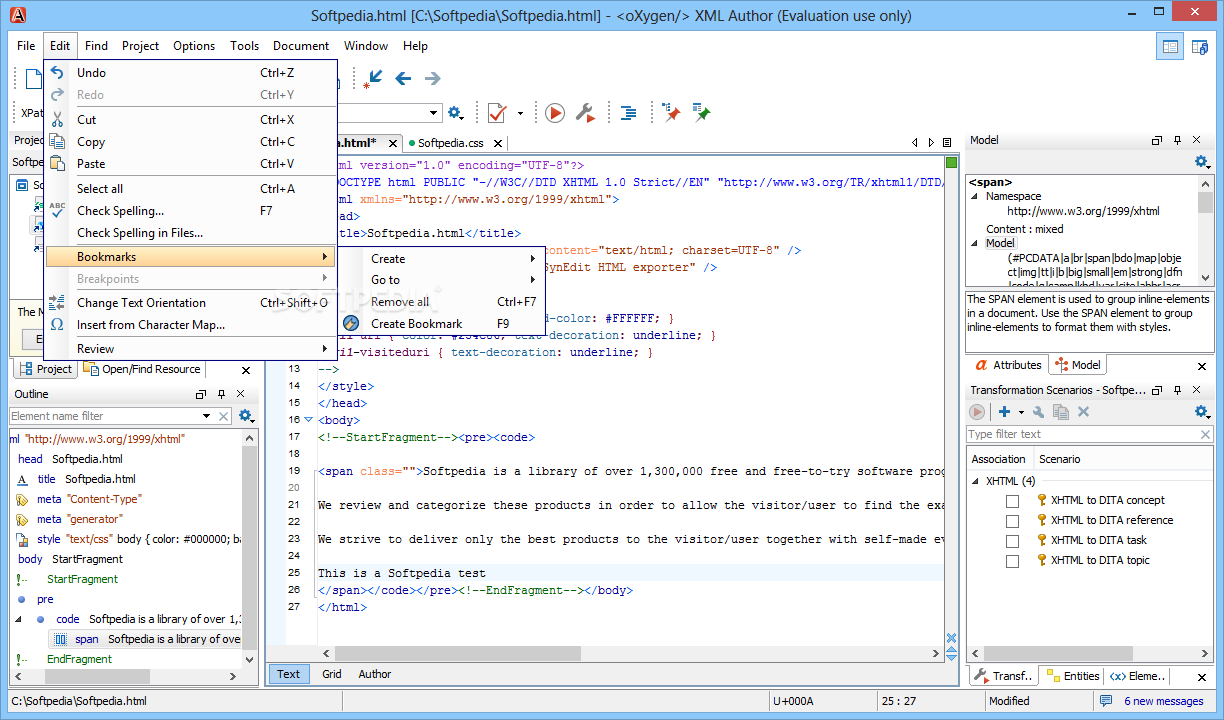This screenshot has height=720, width=1224.
Task: Open the New scenario plus dropdown arrow
Action: [x=1021, y=413]
